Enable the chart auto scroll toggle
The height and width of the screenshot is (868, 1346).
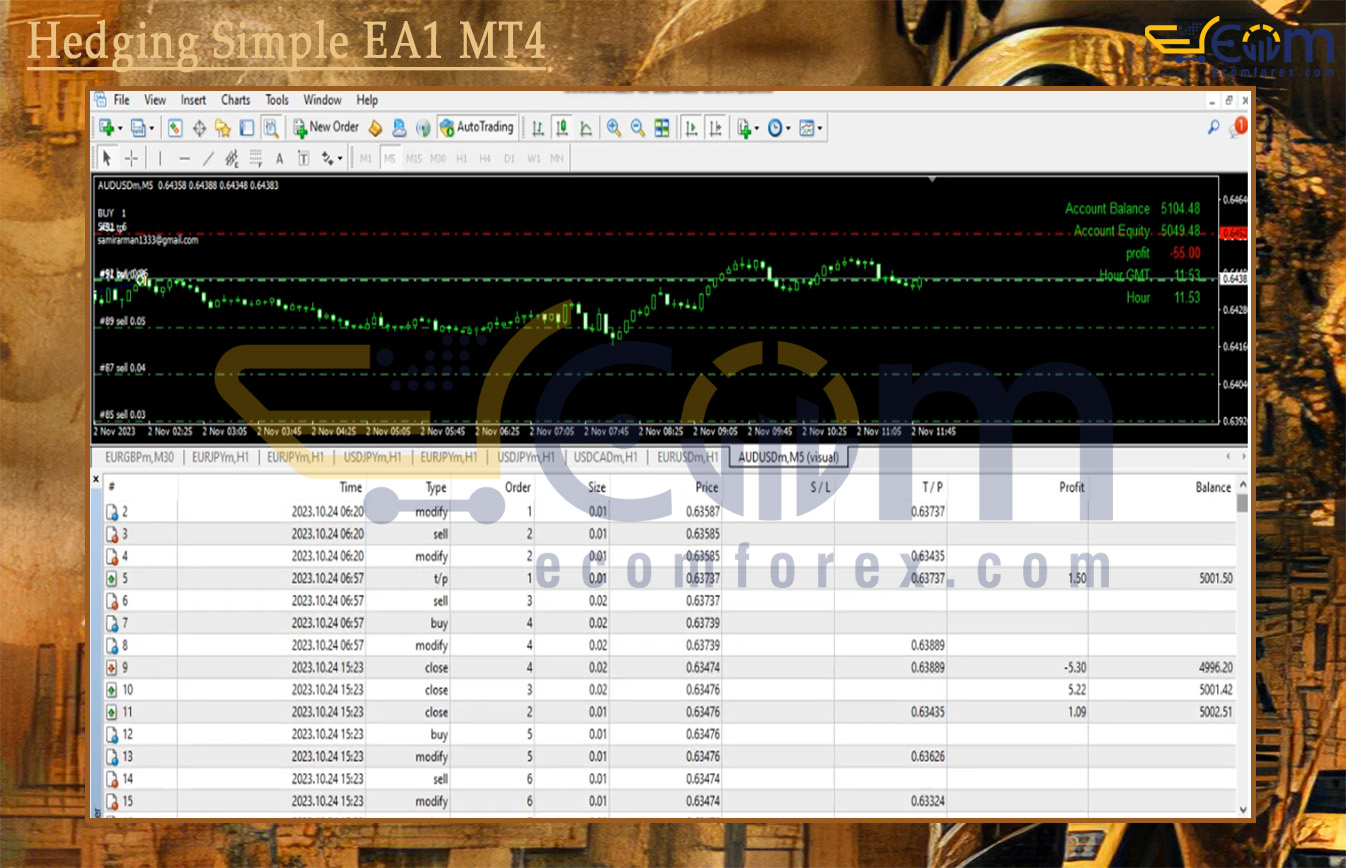(x=691, y=128)
